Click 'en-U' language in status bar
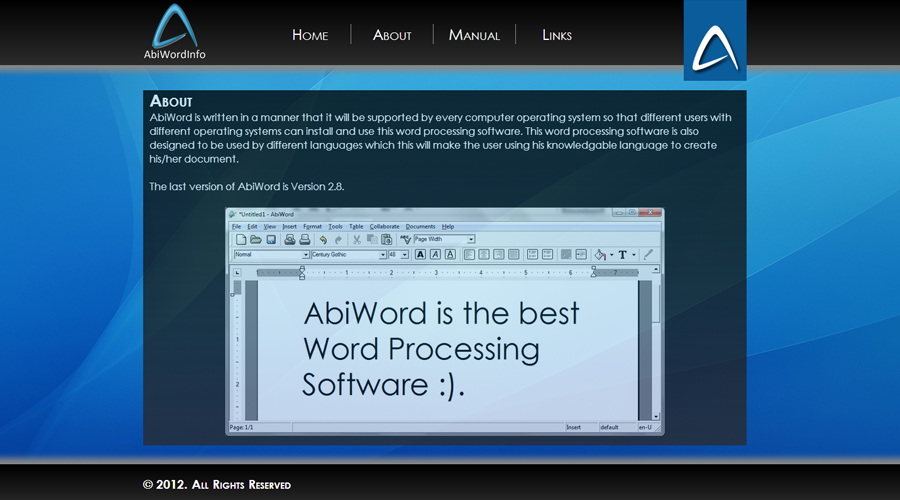 (646, 428)
